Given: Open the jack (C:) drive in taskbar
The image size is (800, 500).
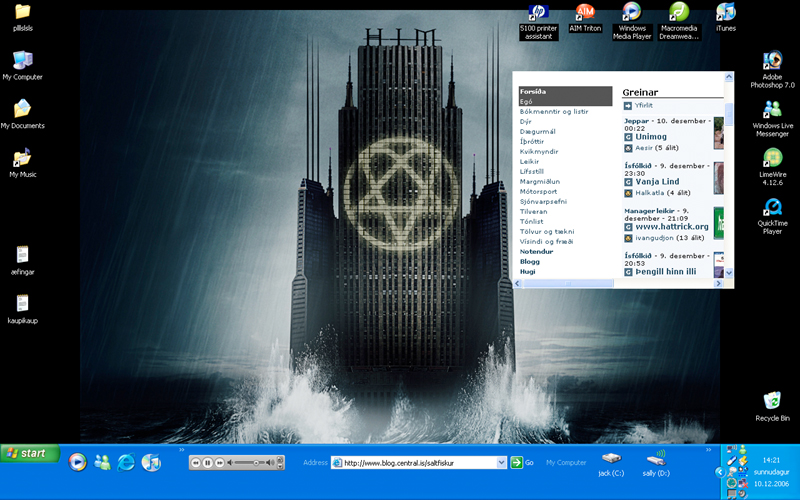Looking at the screenshot, I should (611, 465).
